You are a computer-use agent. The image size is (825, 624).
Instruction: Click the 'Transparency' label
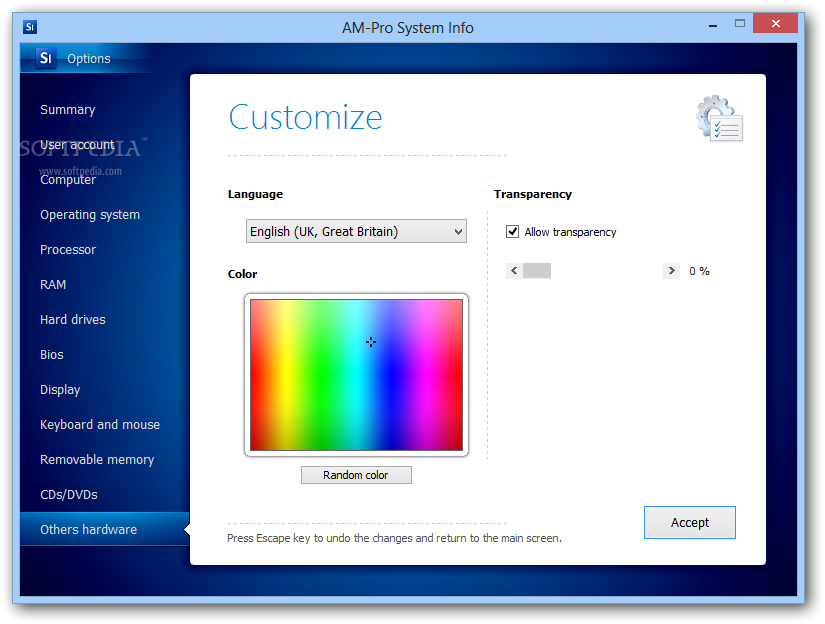[x=532, y=194]
